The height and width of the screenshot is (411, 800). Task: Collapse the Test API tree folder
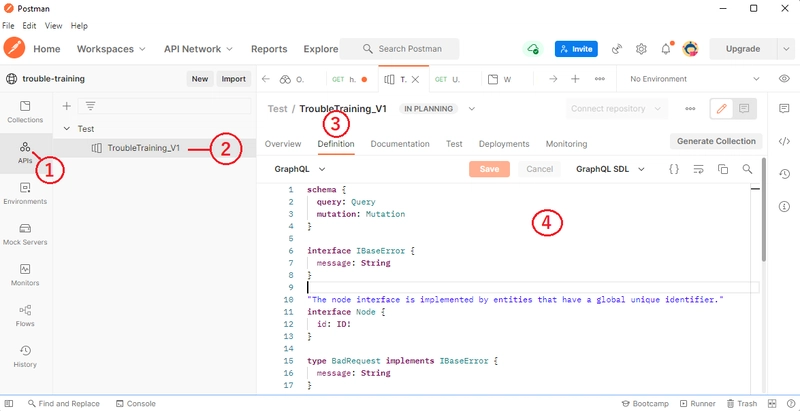point(66,129)
